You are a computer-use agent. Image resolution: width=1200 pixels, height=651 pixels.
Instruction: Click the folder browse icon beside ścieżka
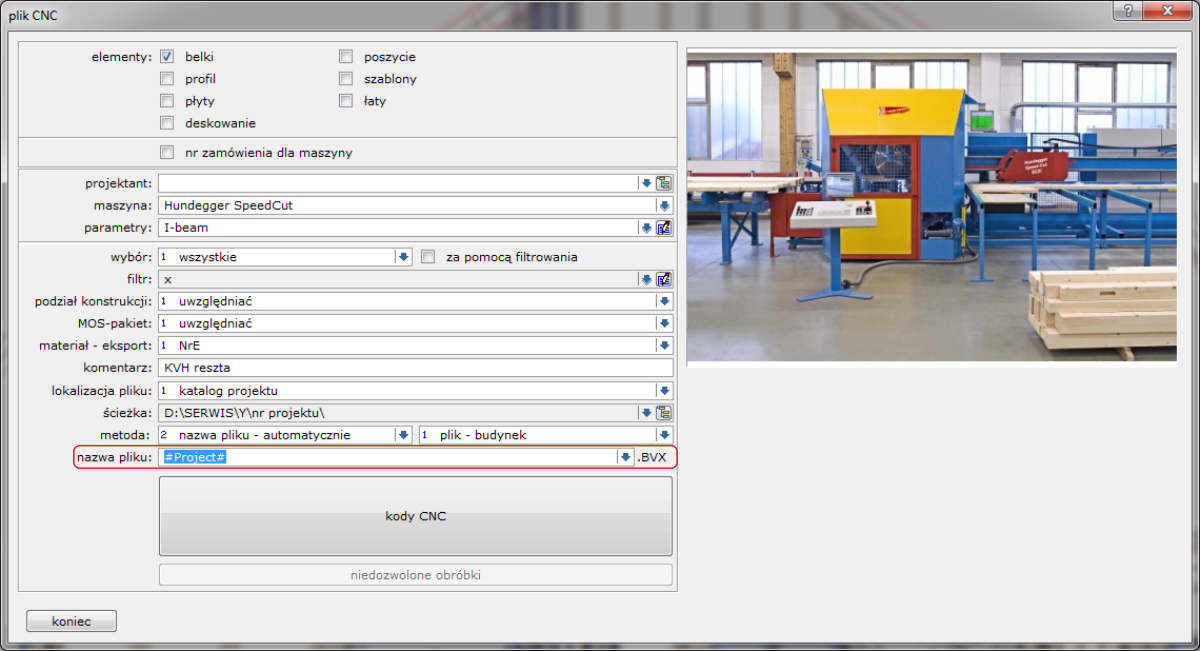pos(664,412)
